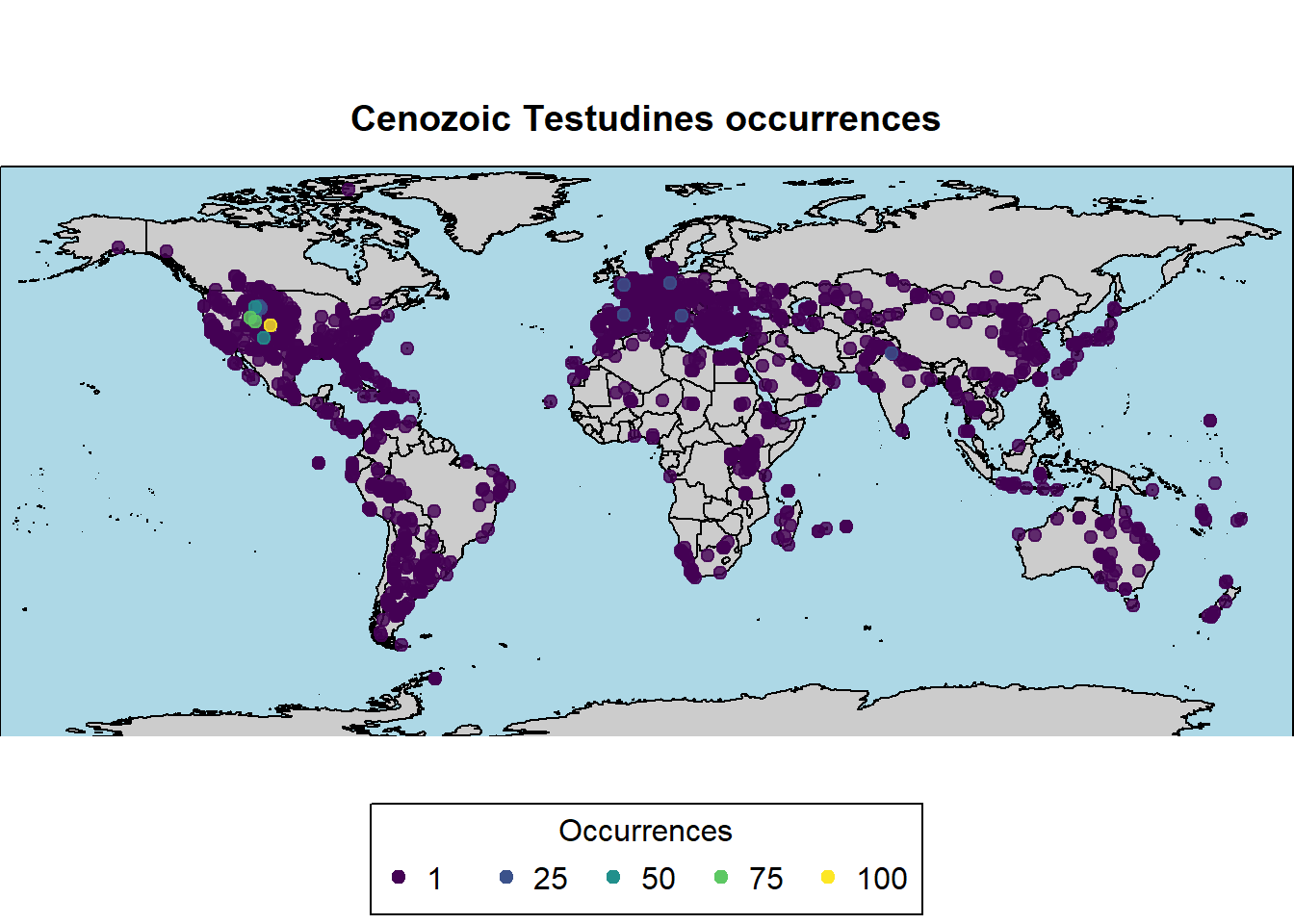Select the occurrence point in western Alaska

coord(118,247)
